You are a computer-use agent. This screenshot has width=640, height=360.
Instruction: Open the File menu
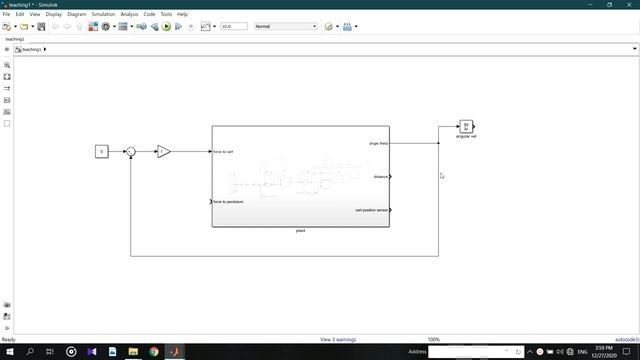pos(6,14)
